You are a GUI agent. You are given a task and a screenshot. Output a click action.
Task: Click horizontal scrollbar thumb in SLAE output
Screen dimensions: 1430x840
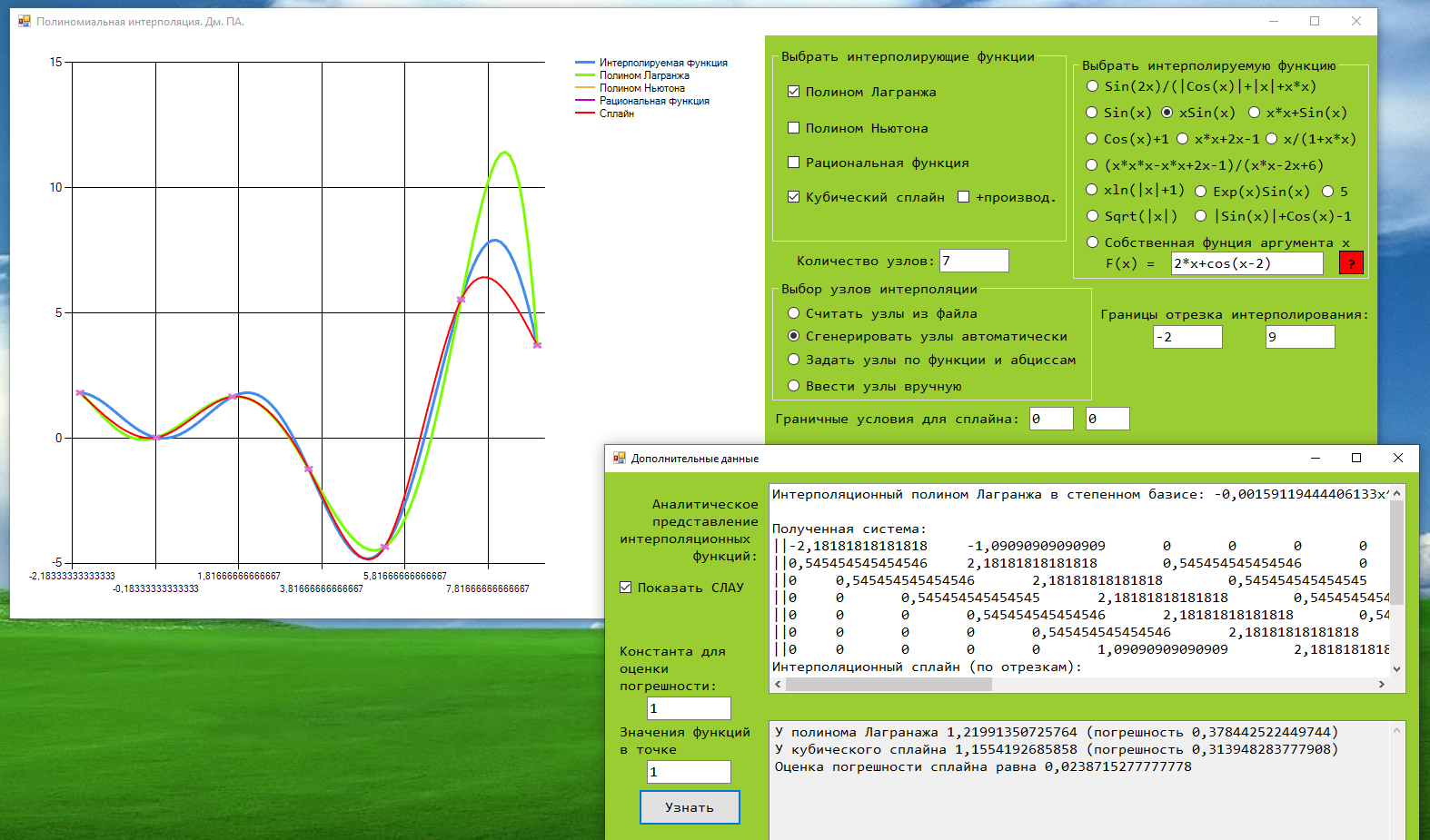coord(889,685)
